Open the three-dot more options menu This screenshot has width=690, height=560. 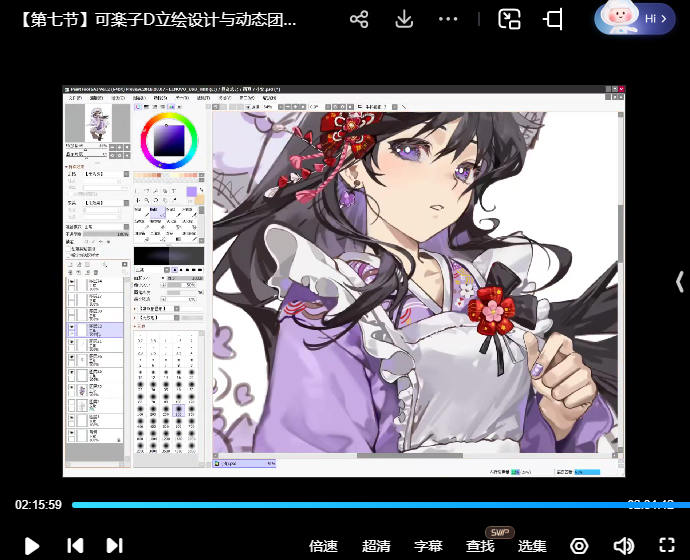[449, 19]
